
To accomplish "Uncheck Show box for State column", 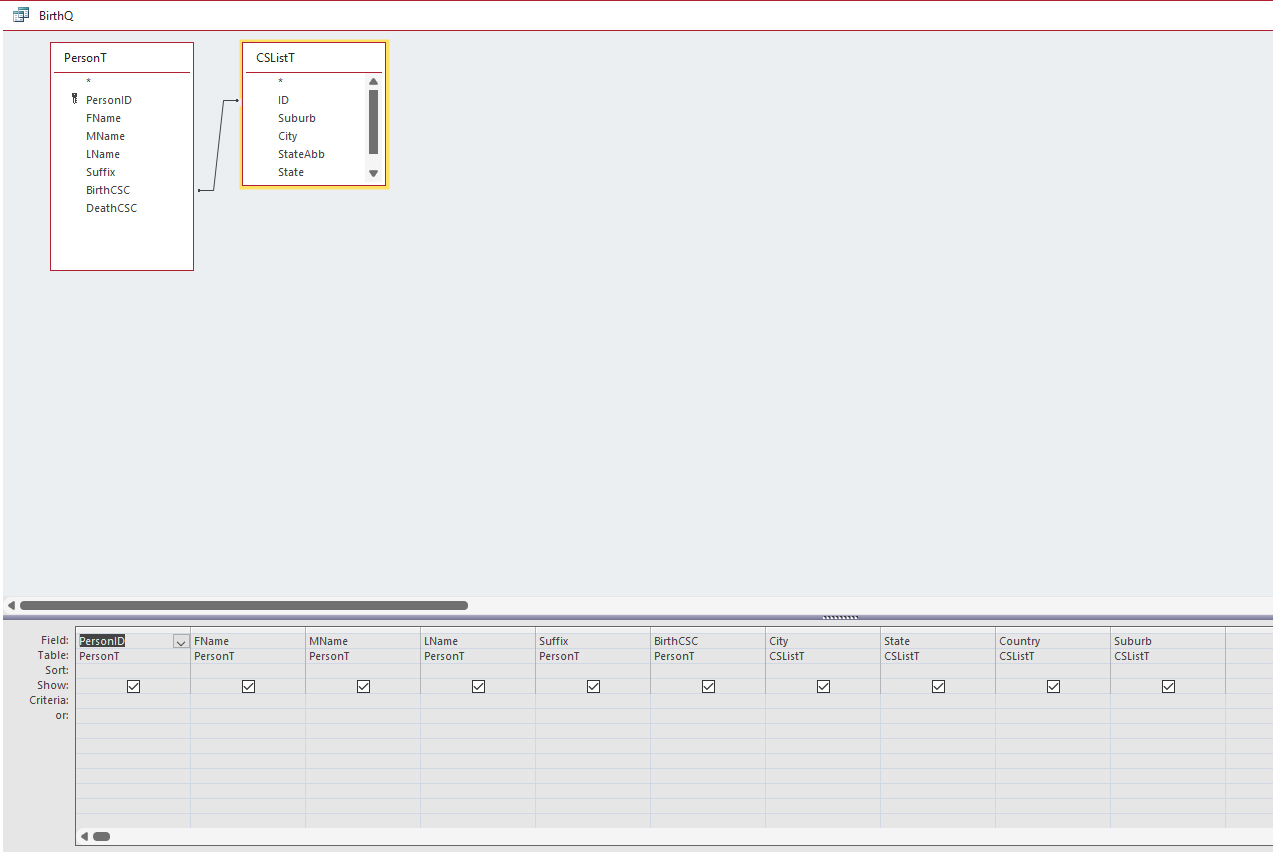I will click(938, 686).
